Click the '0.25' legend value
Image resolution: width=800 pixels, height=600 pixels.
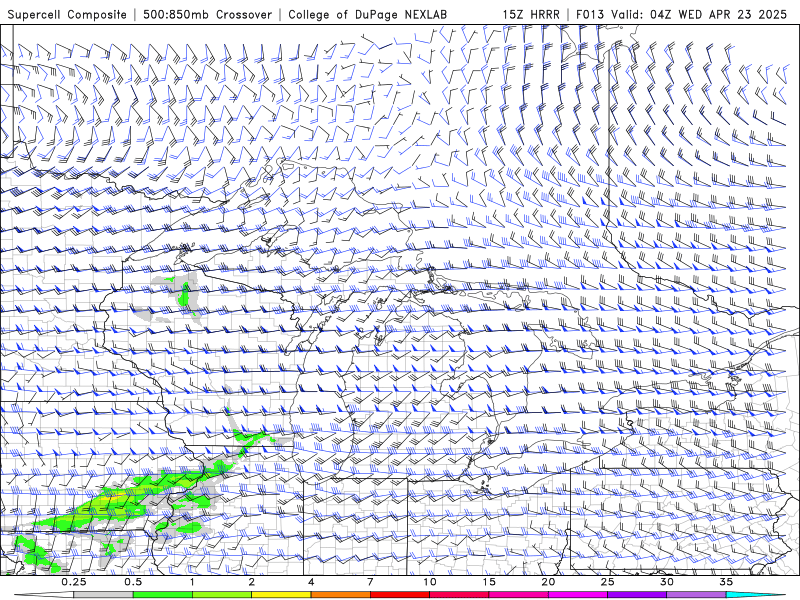73,582
